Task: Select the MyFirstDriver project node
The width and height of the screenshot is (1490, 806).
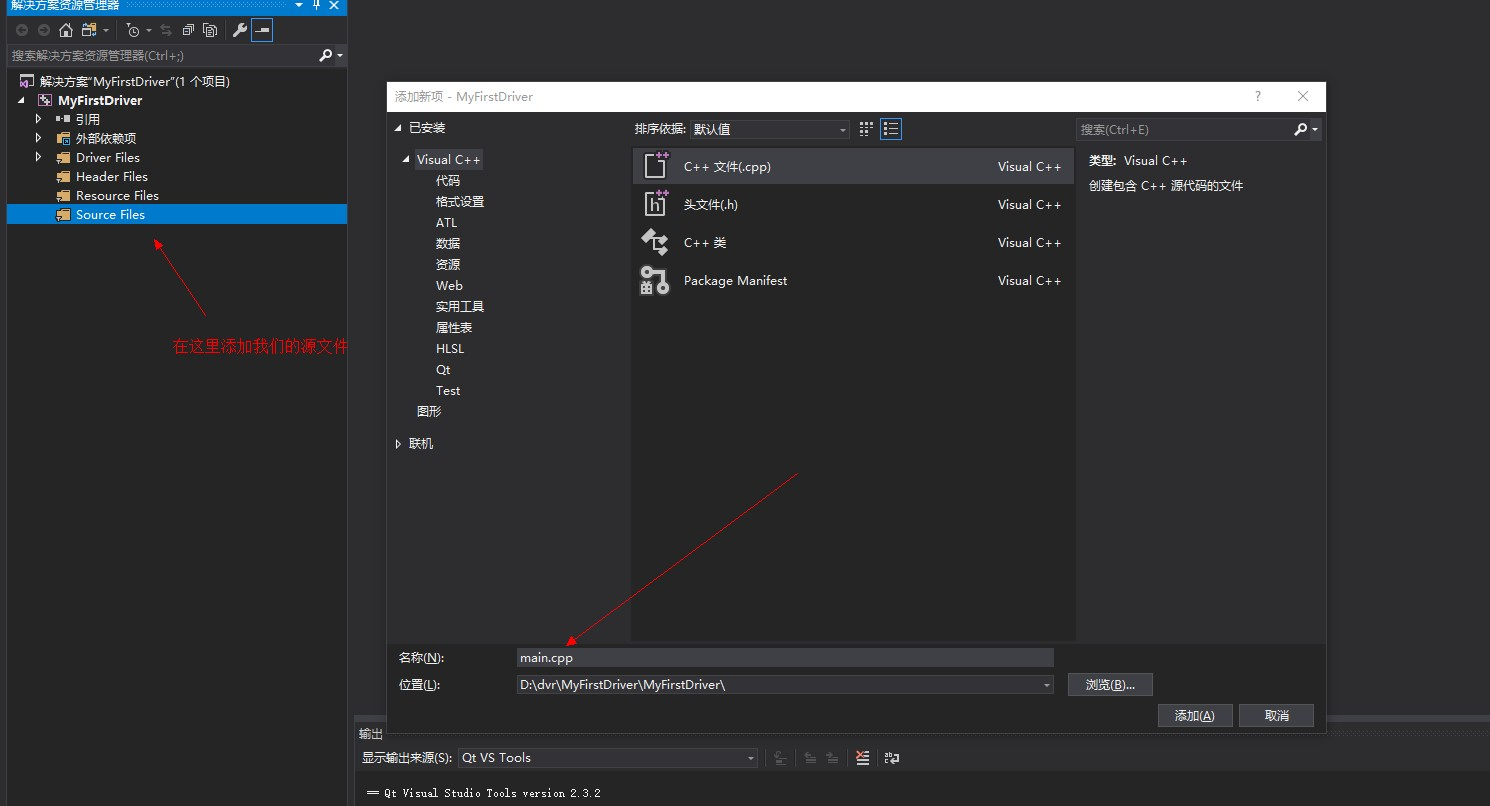Action: (100, 100)
